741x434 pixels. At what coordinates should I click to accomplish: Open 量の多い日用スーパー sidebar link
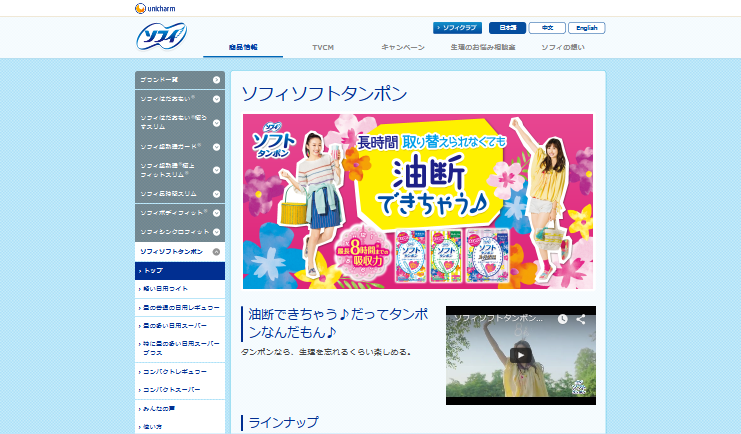tap(180, 326)
